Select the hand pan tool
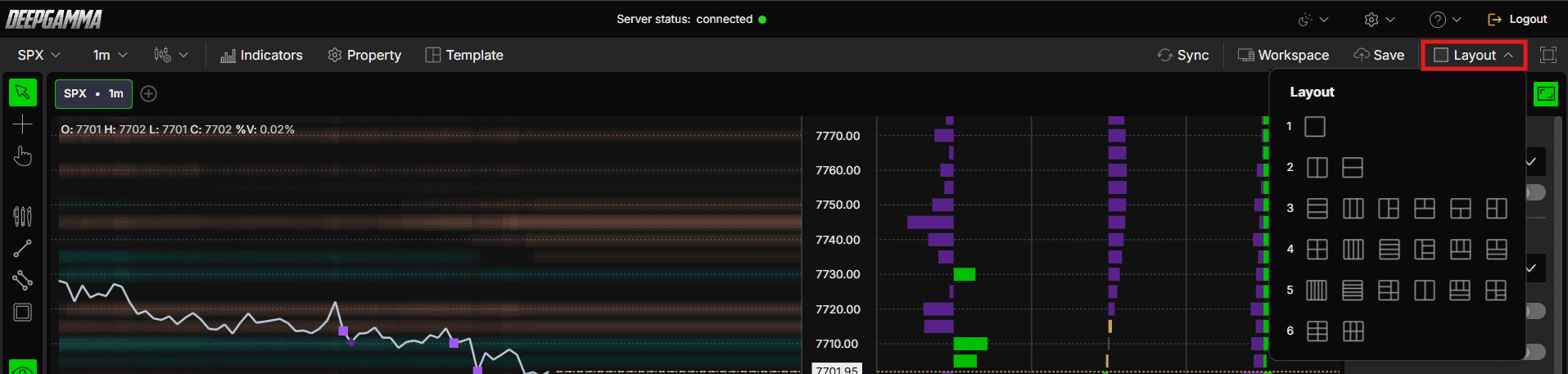This screenshot has height=374, width=1568. 23,156
